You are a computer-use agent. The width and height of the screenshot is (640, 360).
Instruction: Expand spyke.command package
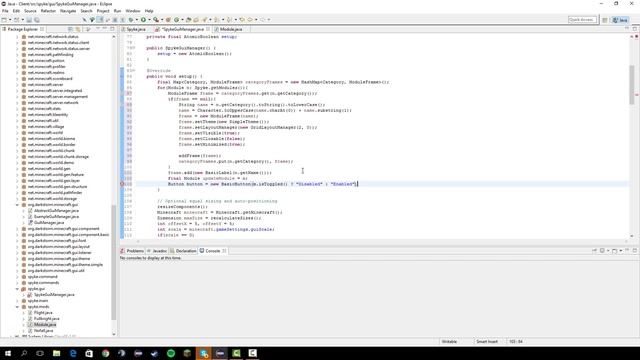point(18,277)
